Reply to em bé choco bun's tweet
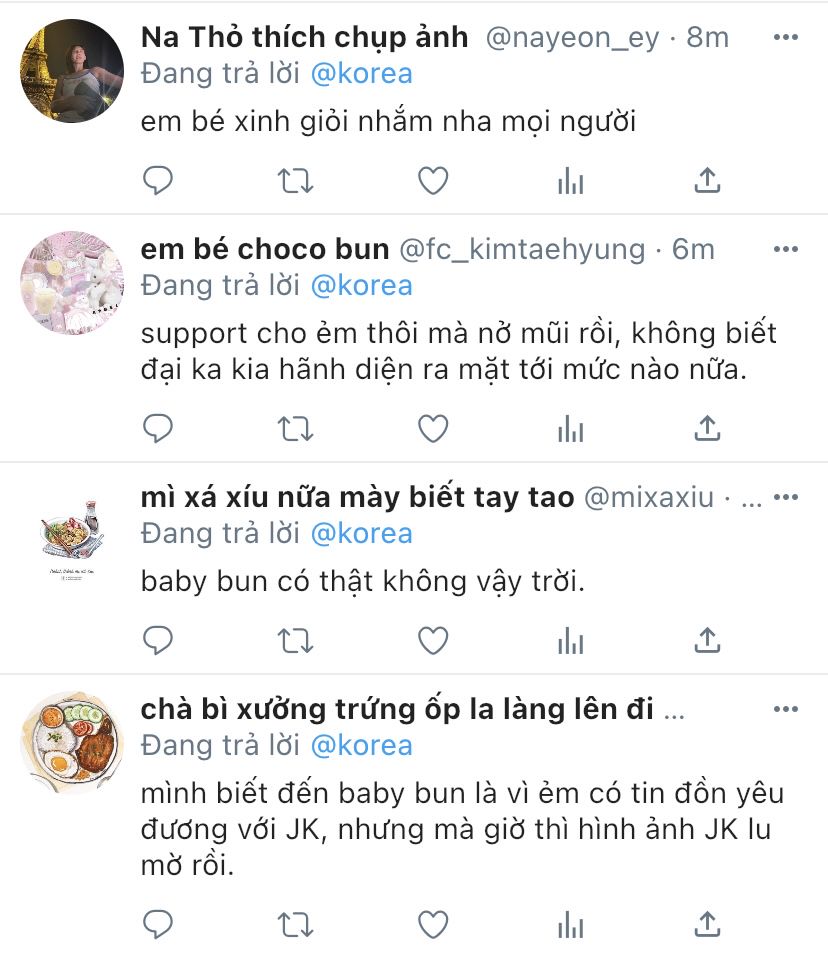 click(158, 429)
